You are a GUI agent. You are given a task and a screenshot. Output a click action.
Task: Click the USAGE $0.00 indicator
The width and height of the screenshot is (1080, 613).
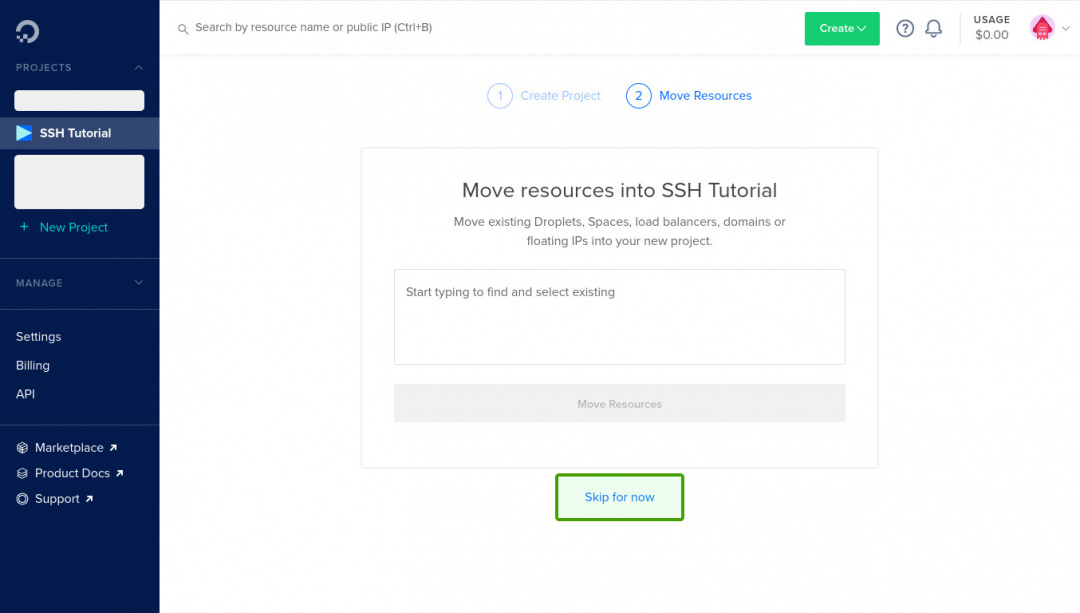point(991,28)
